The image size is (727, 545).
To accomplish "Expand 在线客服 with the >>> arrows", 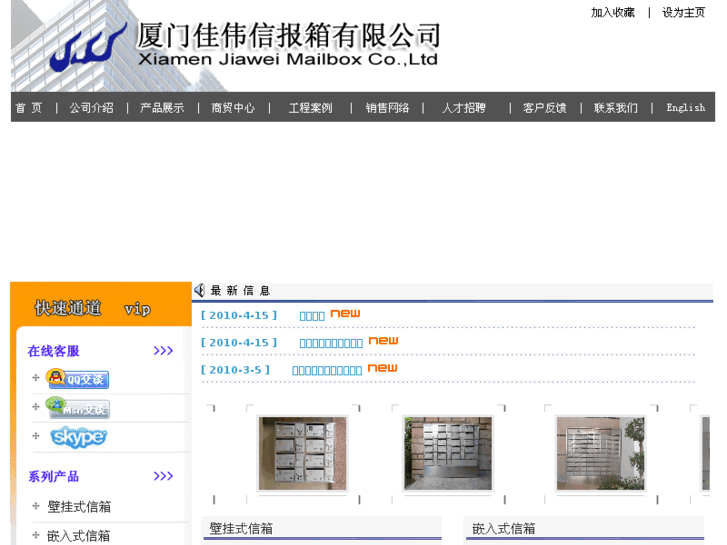I will tap(163, 351).
